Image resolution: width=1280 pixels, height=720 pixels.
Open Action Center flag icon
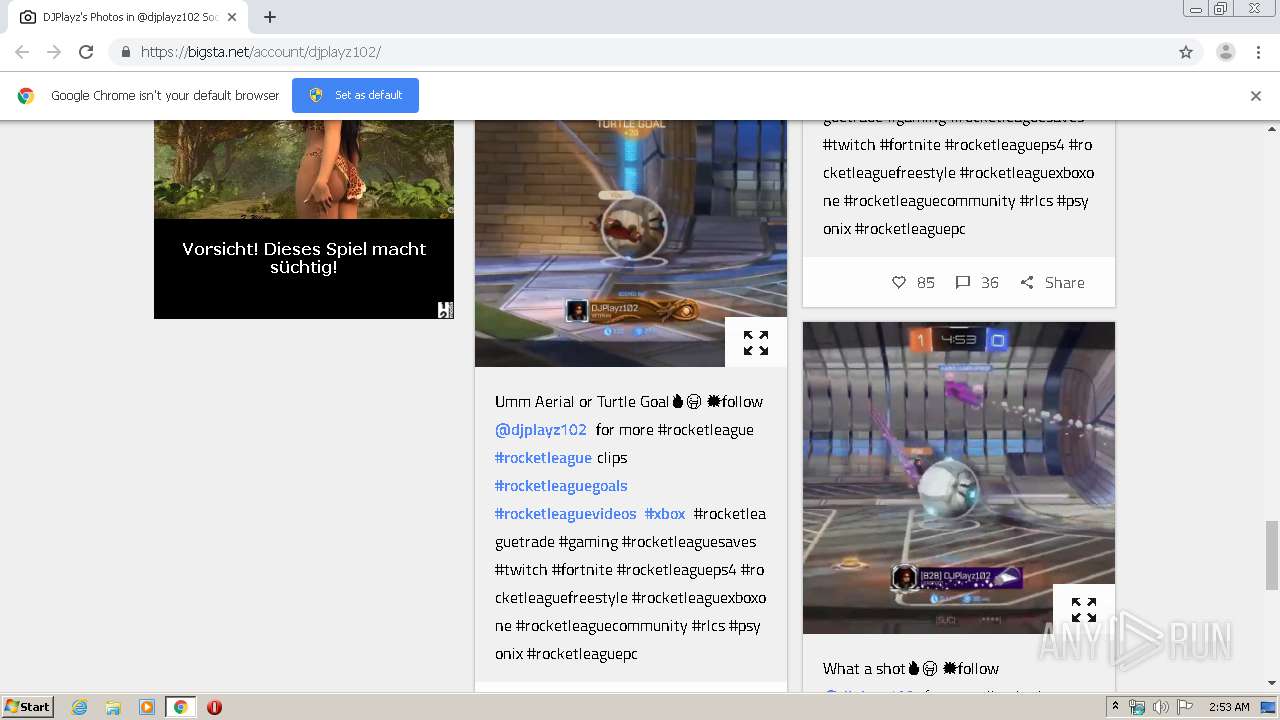coord(1184,707)
